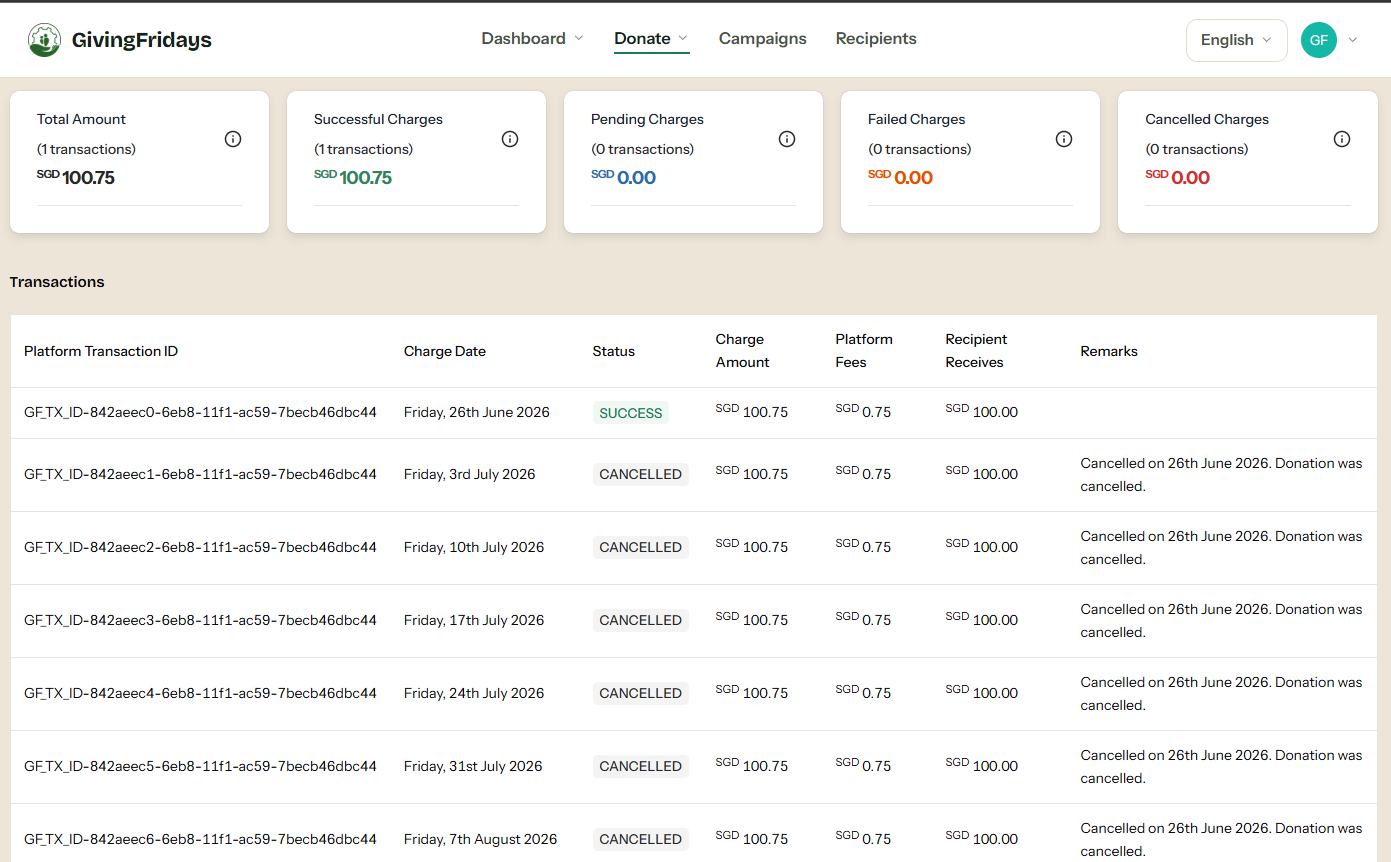This screenshot has width=1391, height=862.
Task: Expand the Dashboard menu
Action: click(x=532, y=39)
